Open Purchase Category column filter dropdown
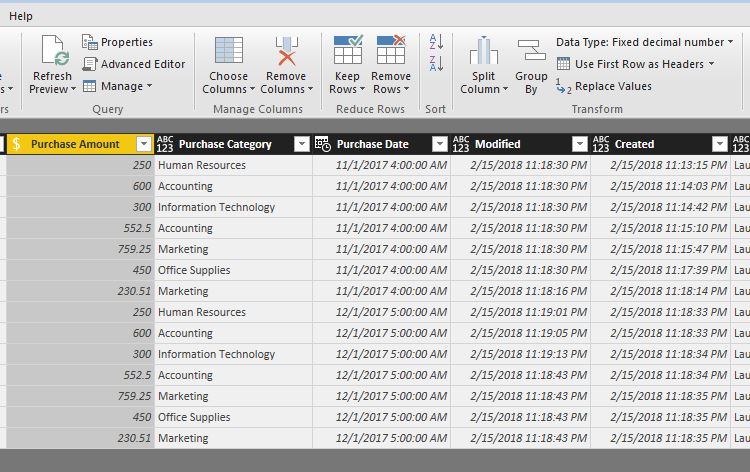This screenshot has height=472, width=750. [302, 144]
